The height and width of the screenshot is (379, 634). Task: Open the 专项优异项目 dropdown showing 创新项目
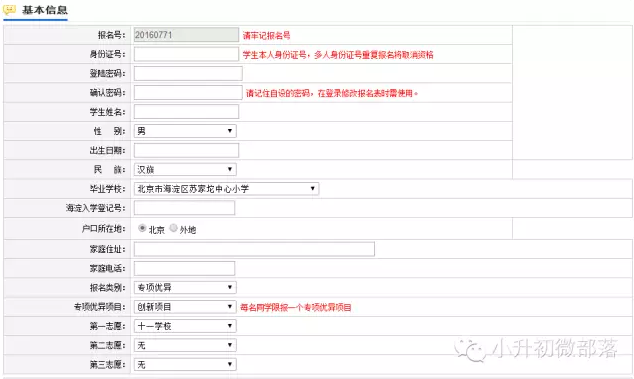(x=185, y=307)
